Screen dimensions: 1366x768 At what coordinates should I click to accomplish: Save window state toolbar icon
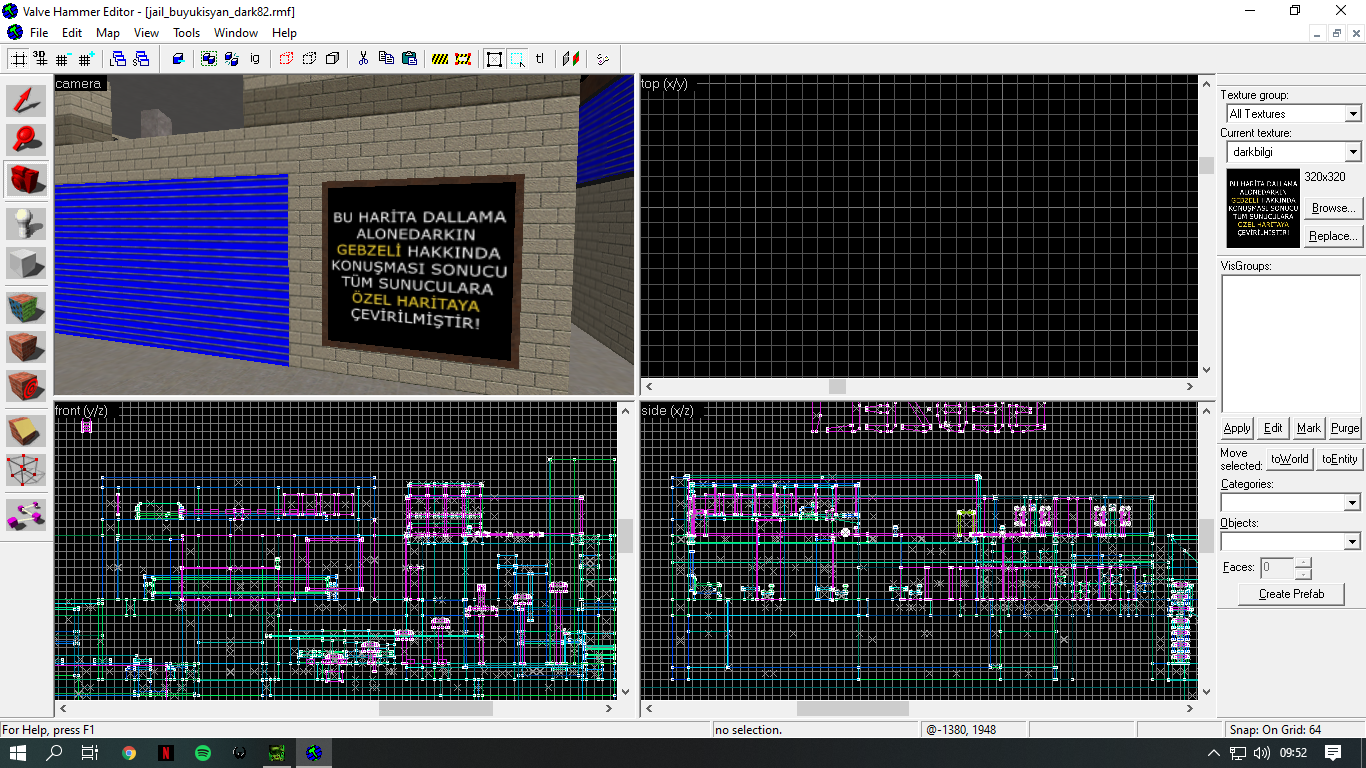[141, 59]
